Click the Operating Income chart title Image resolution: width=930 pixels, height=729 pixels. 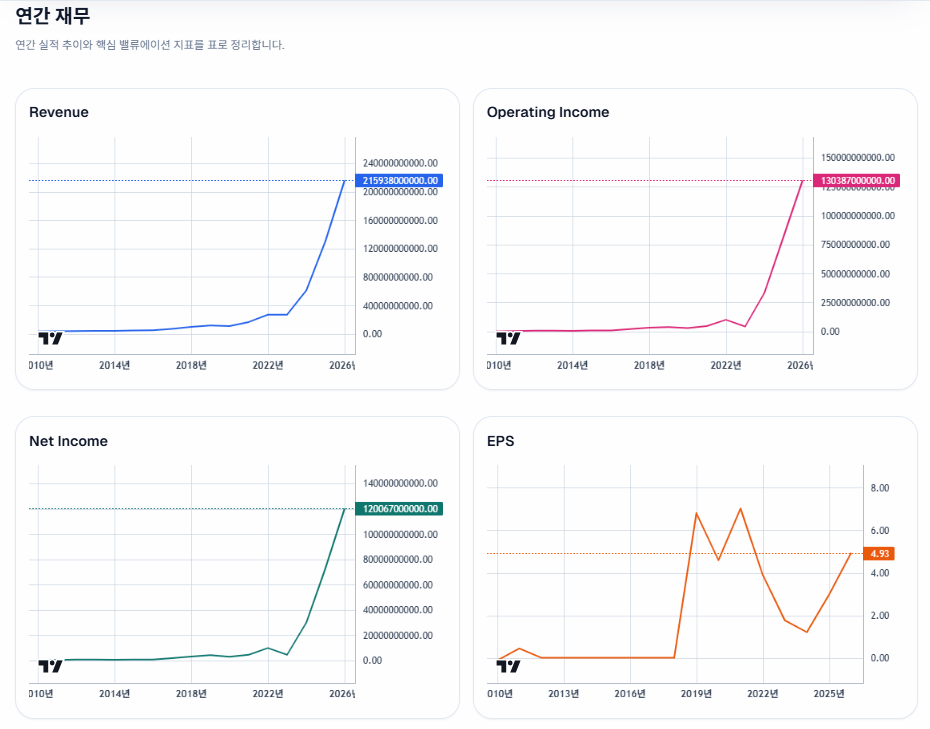tap(547, 112)
